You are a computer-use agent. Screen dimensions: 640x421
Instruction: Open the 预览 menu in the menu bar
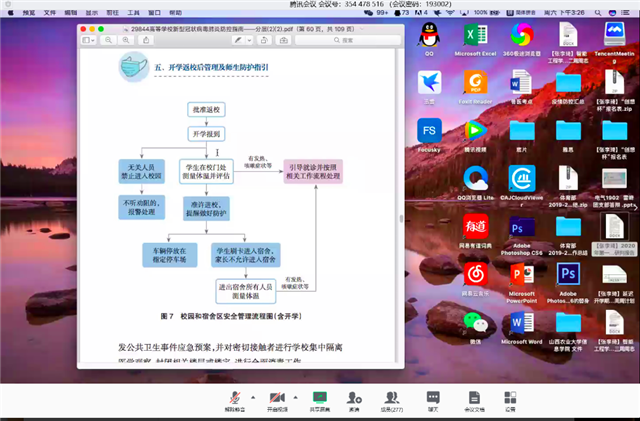coord(29,13)
